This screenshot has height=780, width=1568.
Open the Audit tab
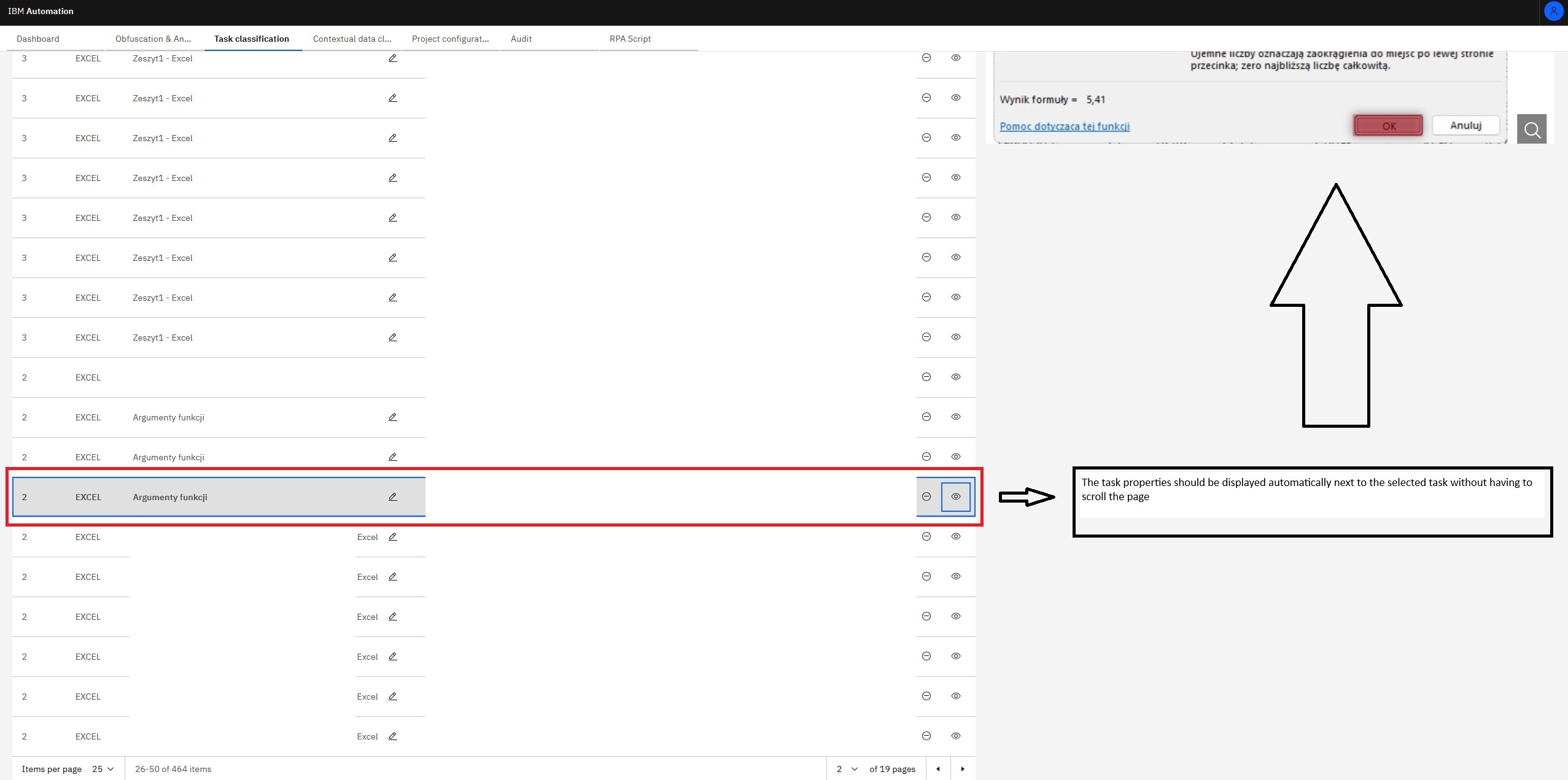coord(521,39)
